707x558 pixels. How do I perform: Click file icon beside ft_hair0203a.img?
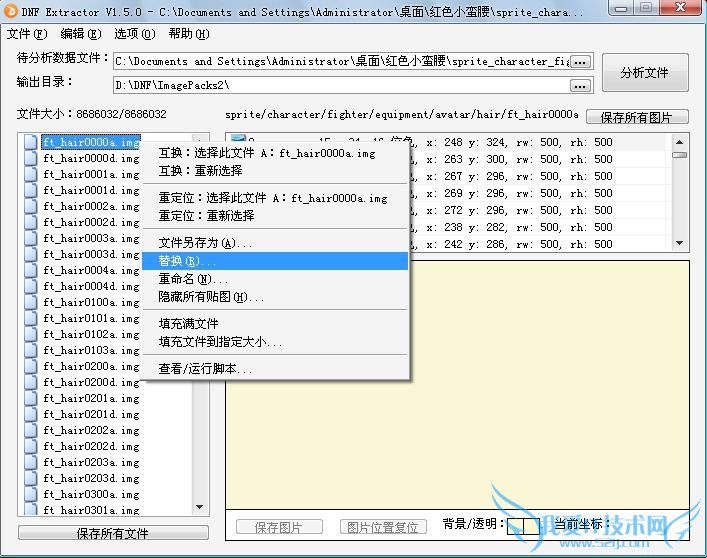click(x=30, y=462)
